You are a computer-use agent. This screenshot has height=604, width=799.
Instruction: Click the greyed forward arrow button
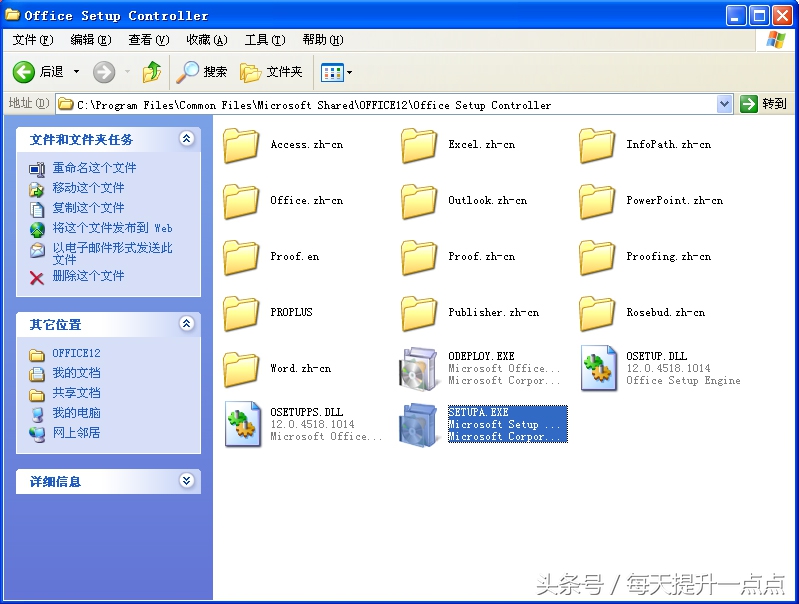pyautogui.click(x=104, y=72)
